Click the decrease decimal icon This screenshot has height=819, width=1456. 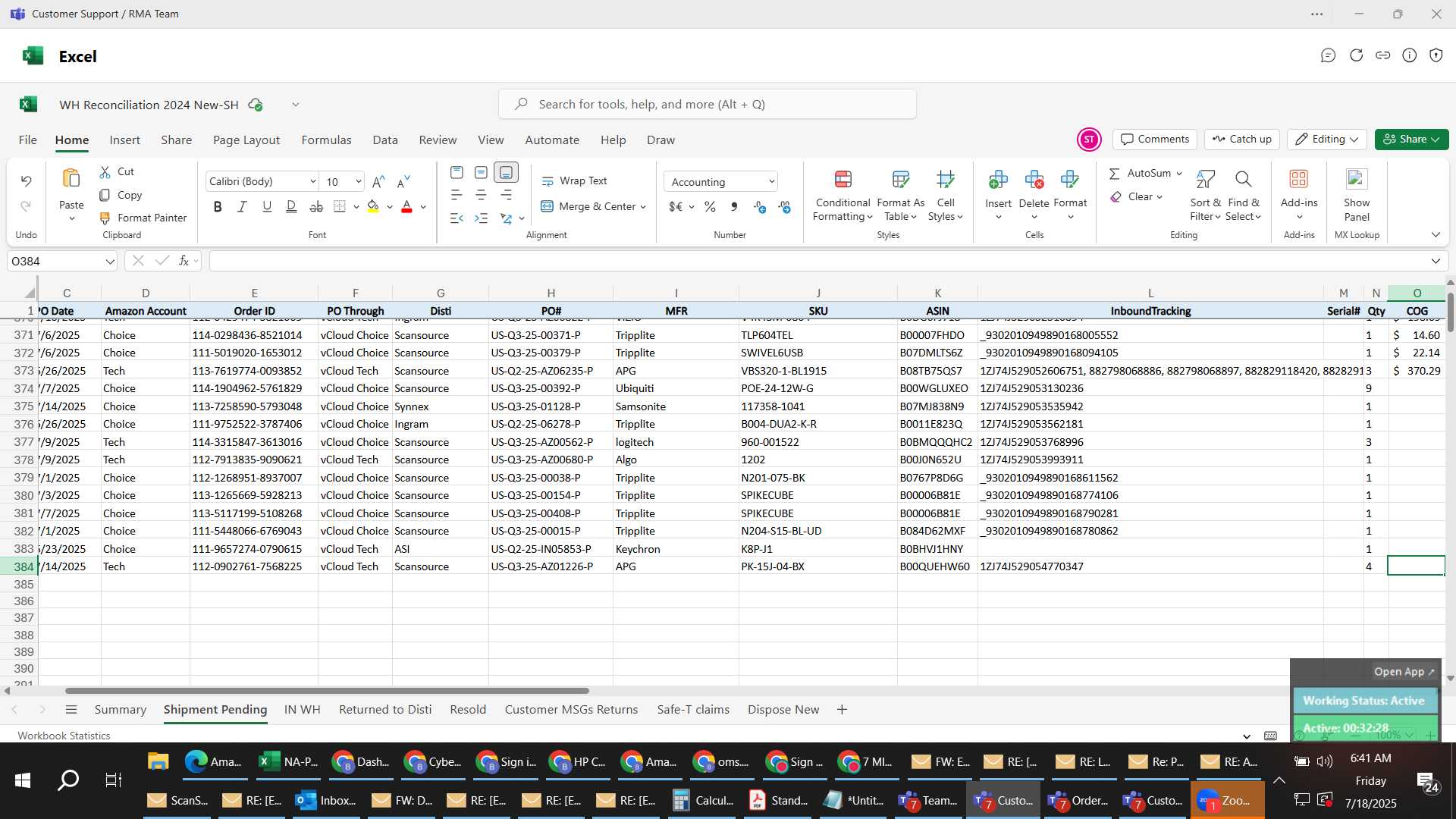[x=784, y=206]
